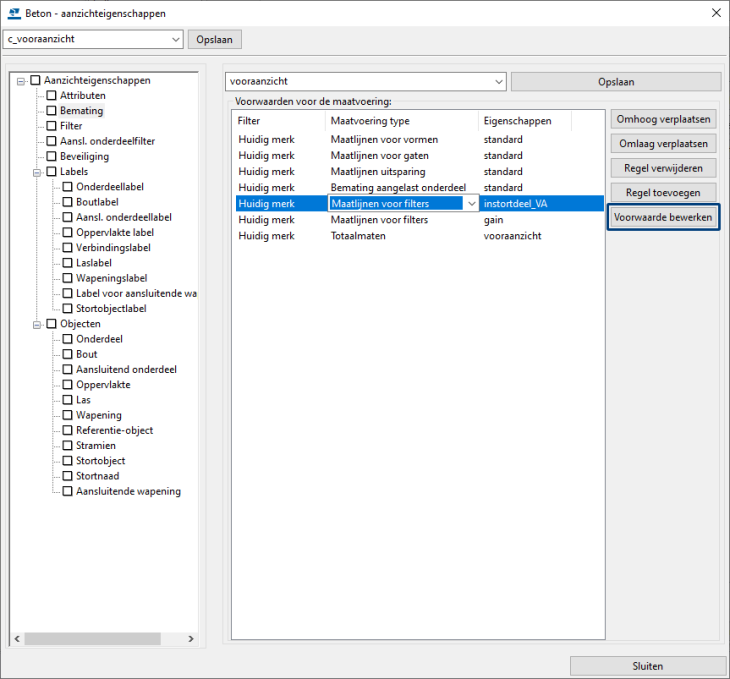Select the Totaalmaten row in the list
Image resolution: width=730 pixels, height=679 pixels.
coord(358,235)
